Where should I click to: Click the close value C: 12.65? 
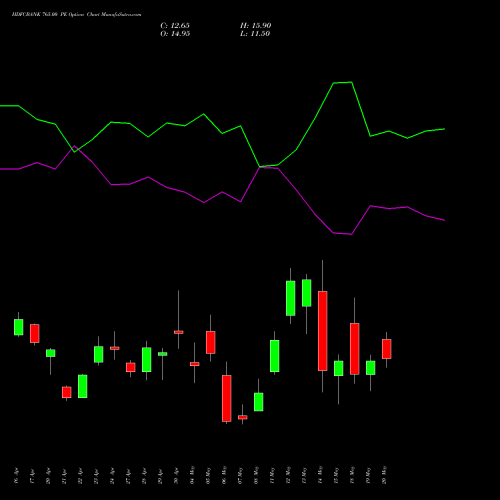coord(175,26)
